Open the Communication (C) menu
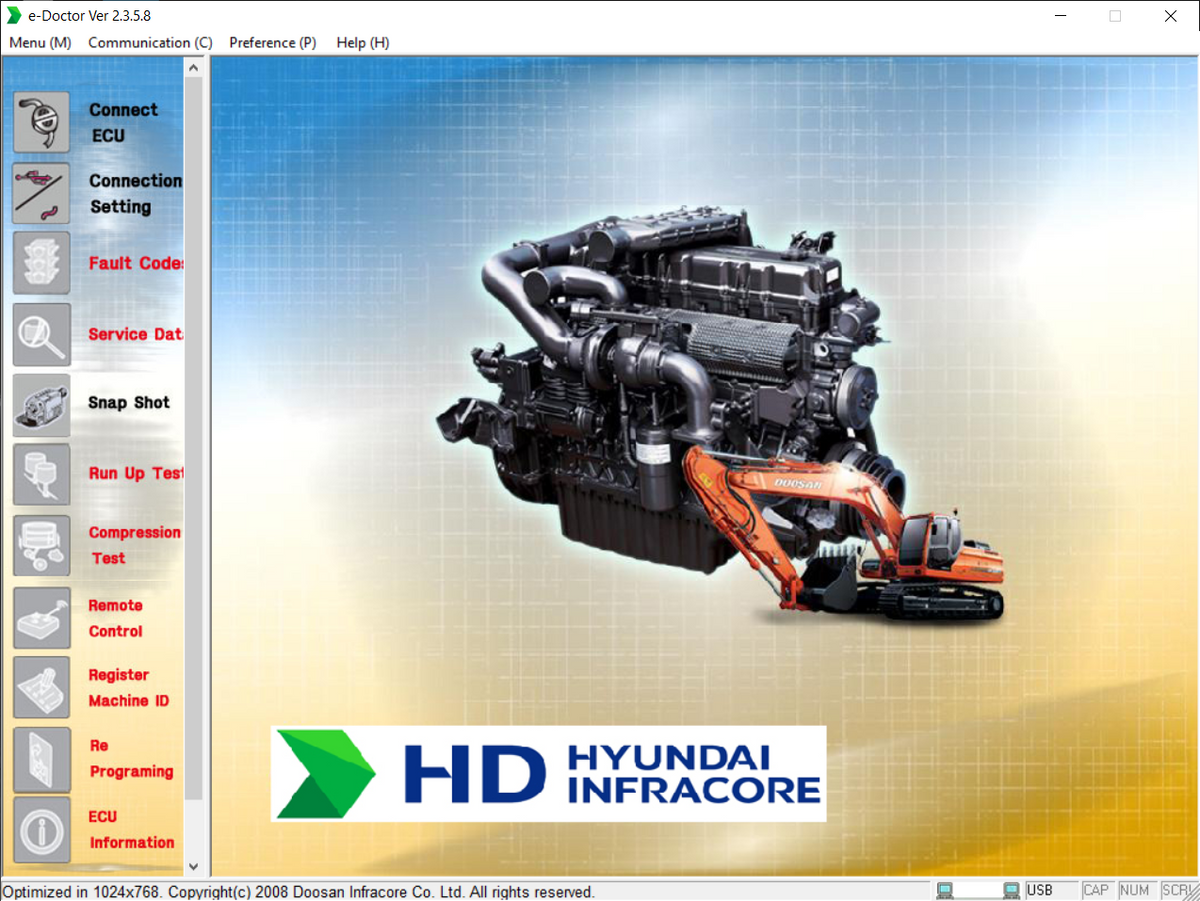Screen dimensions: 1200x901 [x=150, y=43]
